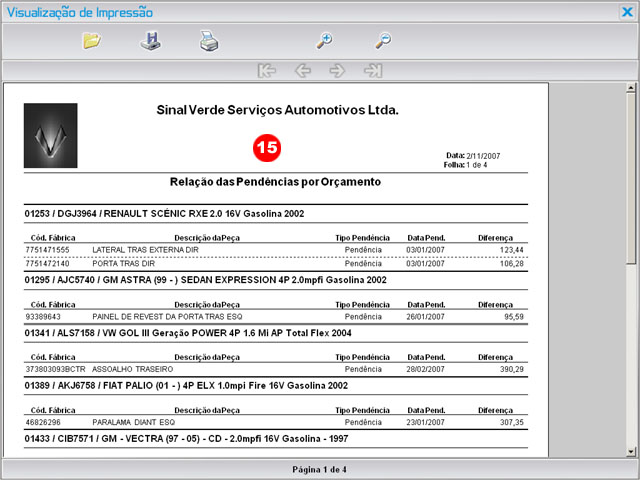Click difference value 95,59

pos(514,317)
